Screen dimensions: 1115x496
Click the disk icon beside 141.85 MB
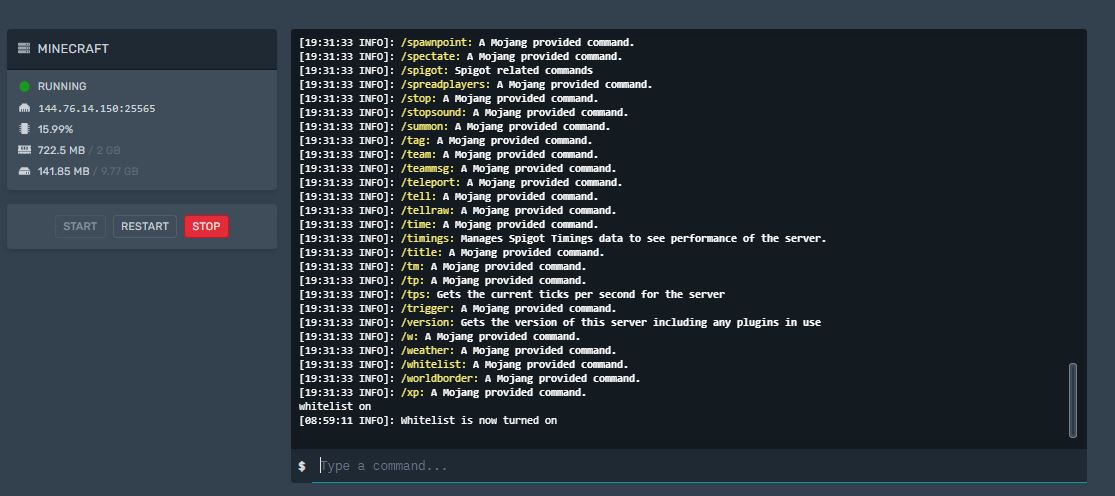[24, 171]
